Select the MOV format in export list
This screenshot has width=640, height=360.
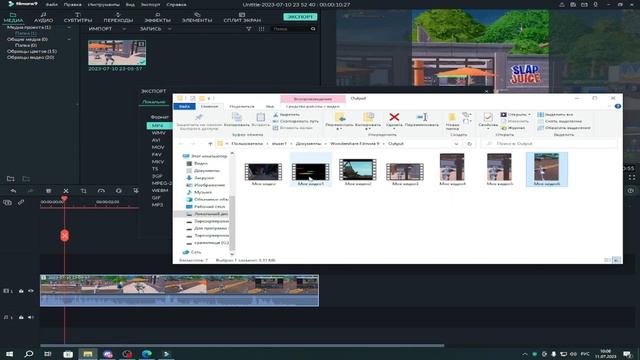(x=158, y=147)
